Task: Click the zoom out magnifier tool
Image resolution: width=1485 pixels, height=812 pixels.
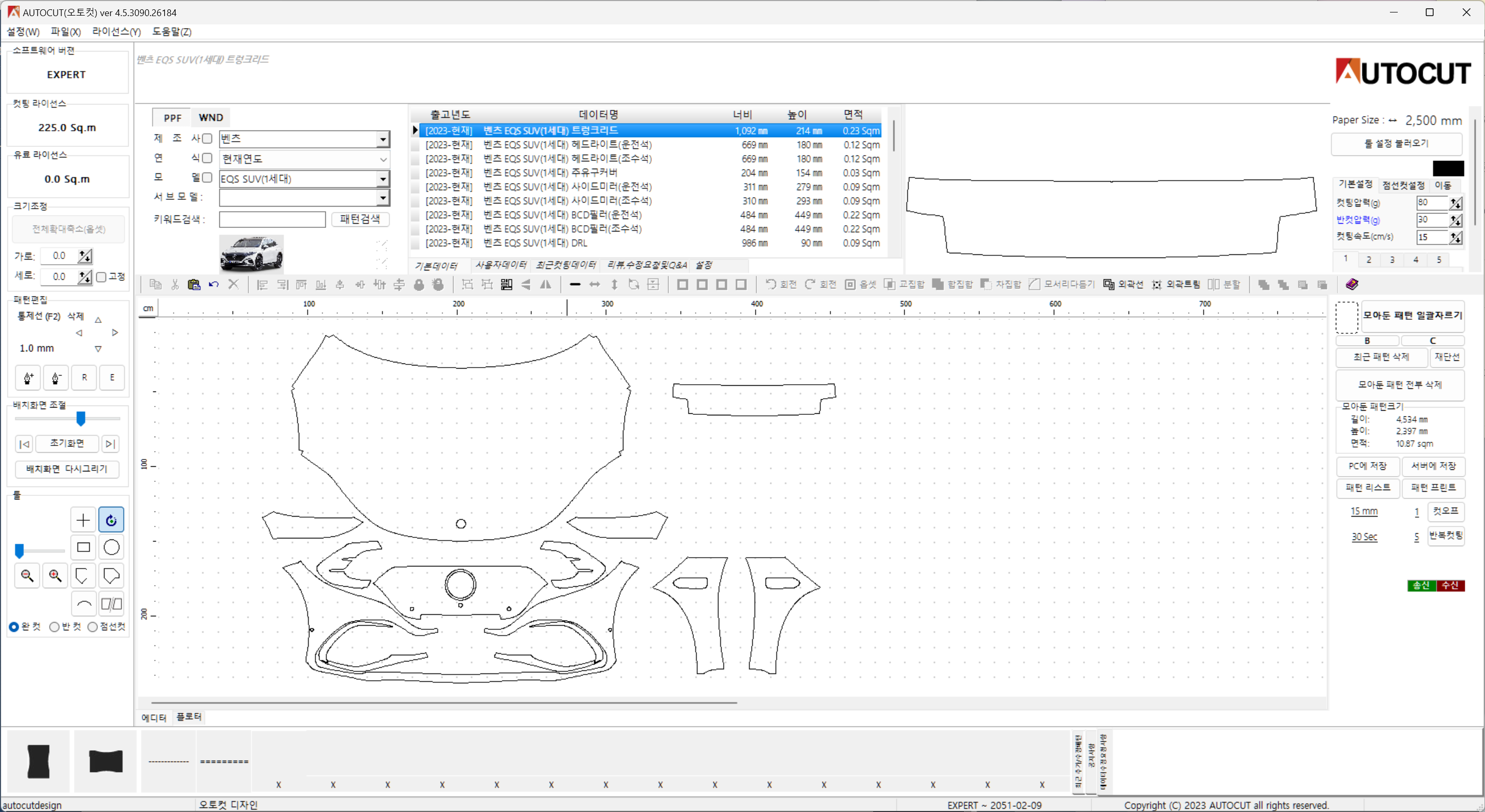Action: [x=27, y=575]
